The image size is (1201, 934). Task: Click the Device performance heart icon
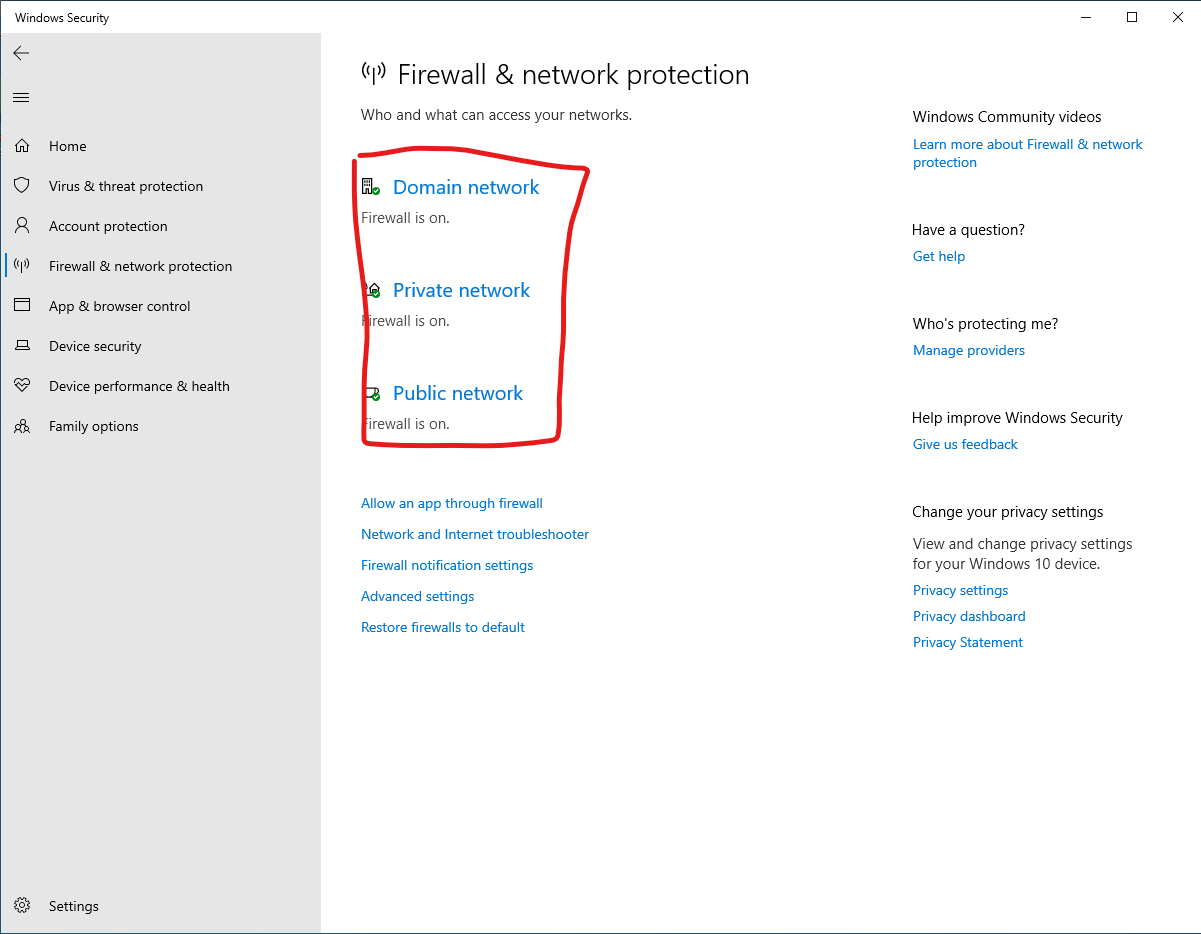[x=22, y=386]
